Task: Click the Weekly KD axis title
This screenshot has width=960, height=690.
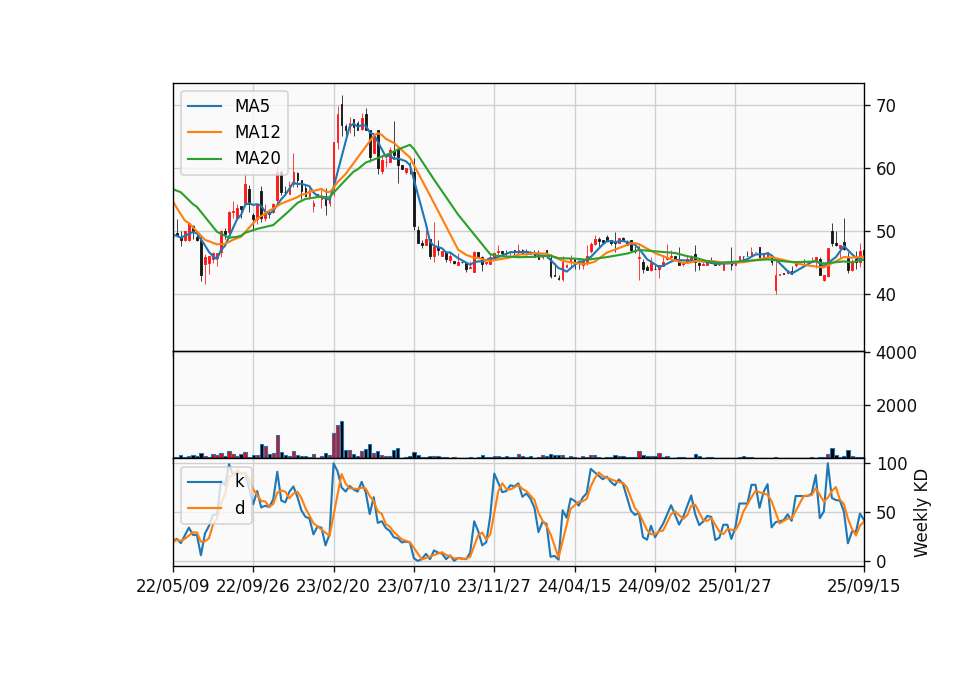Action: click(x=921, y=513)
